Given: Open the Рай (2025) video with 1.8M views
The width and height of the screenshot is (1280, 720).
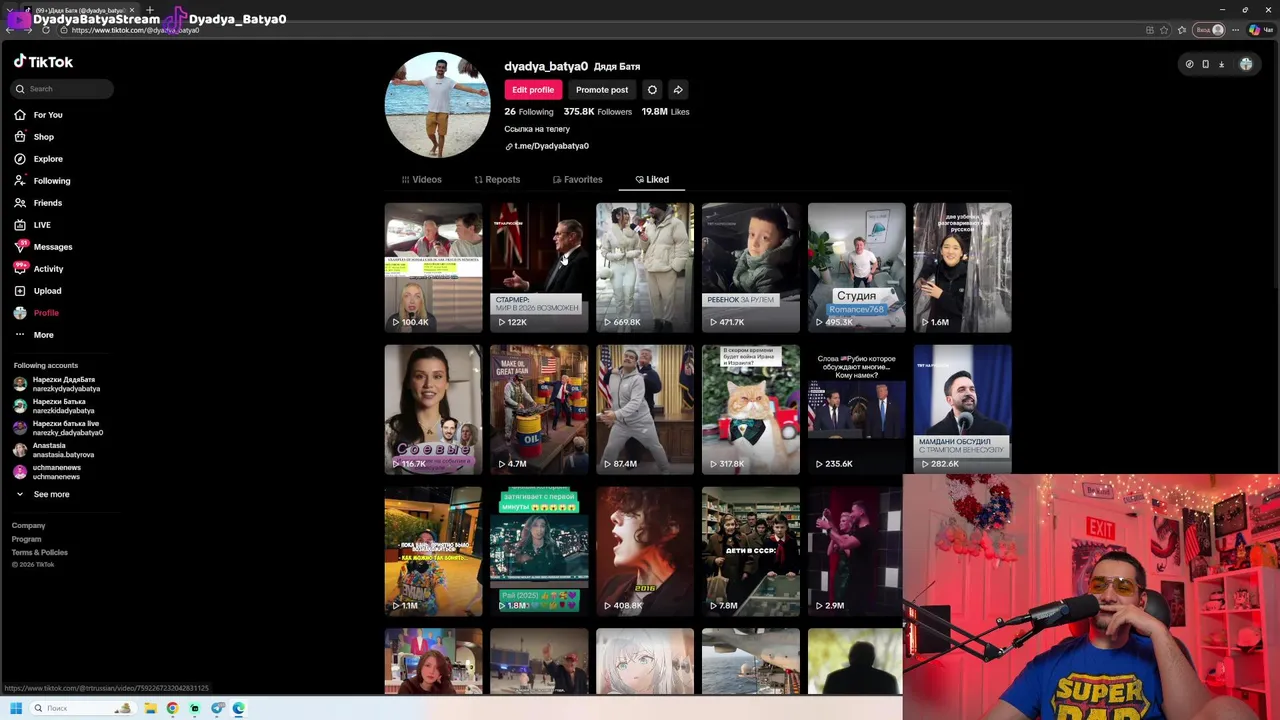Looking at the screenshot, I should pos(539,551).
